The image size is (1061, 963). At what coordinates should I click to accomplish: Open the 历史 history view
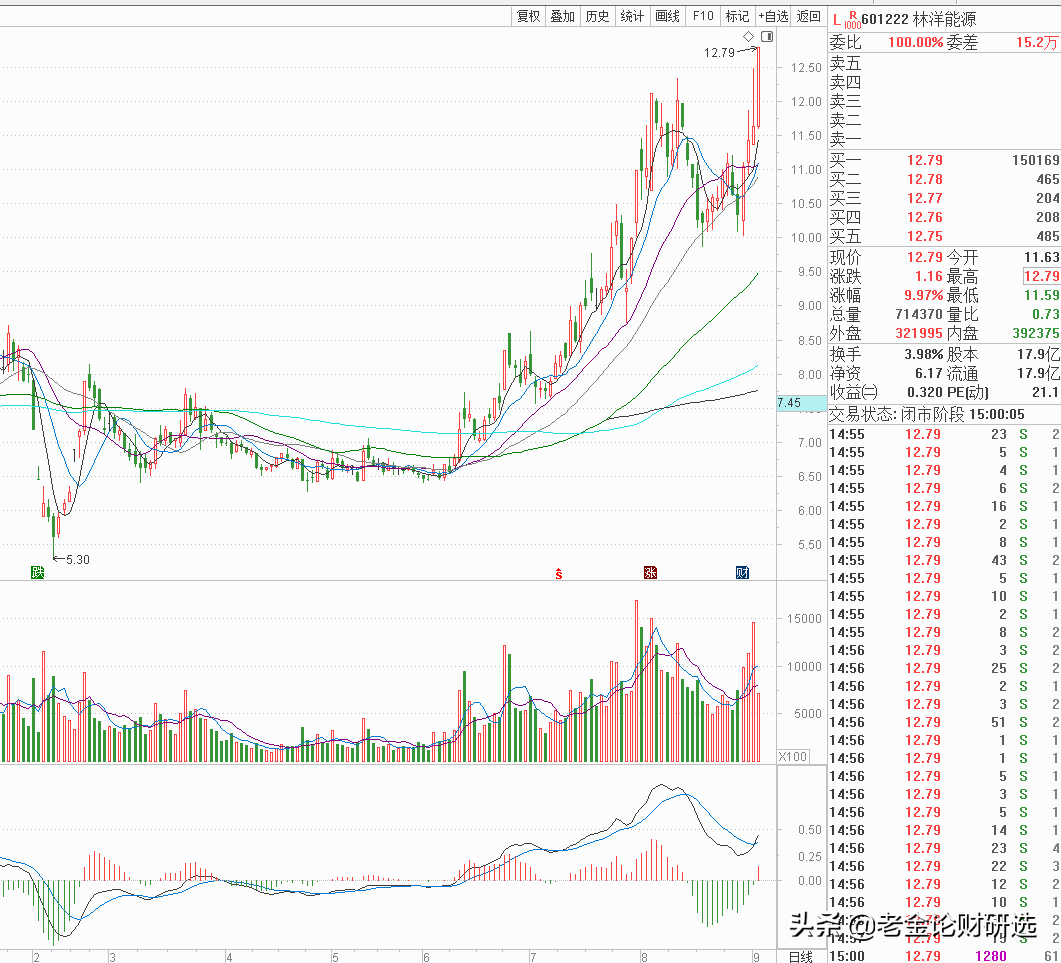(598, 16)
